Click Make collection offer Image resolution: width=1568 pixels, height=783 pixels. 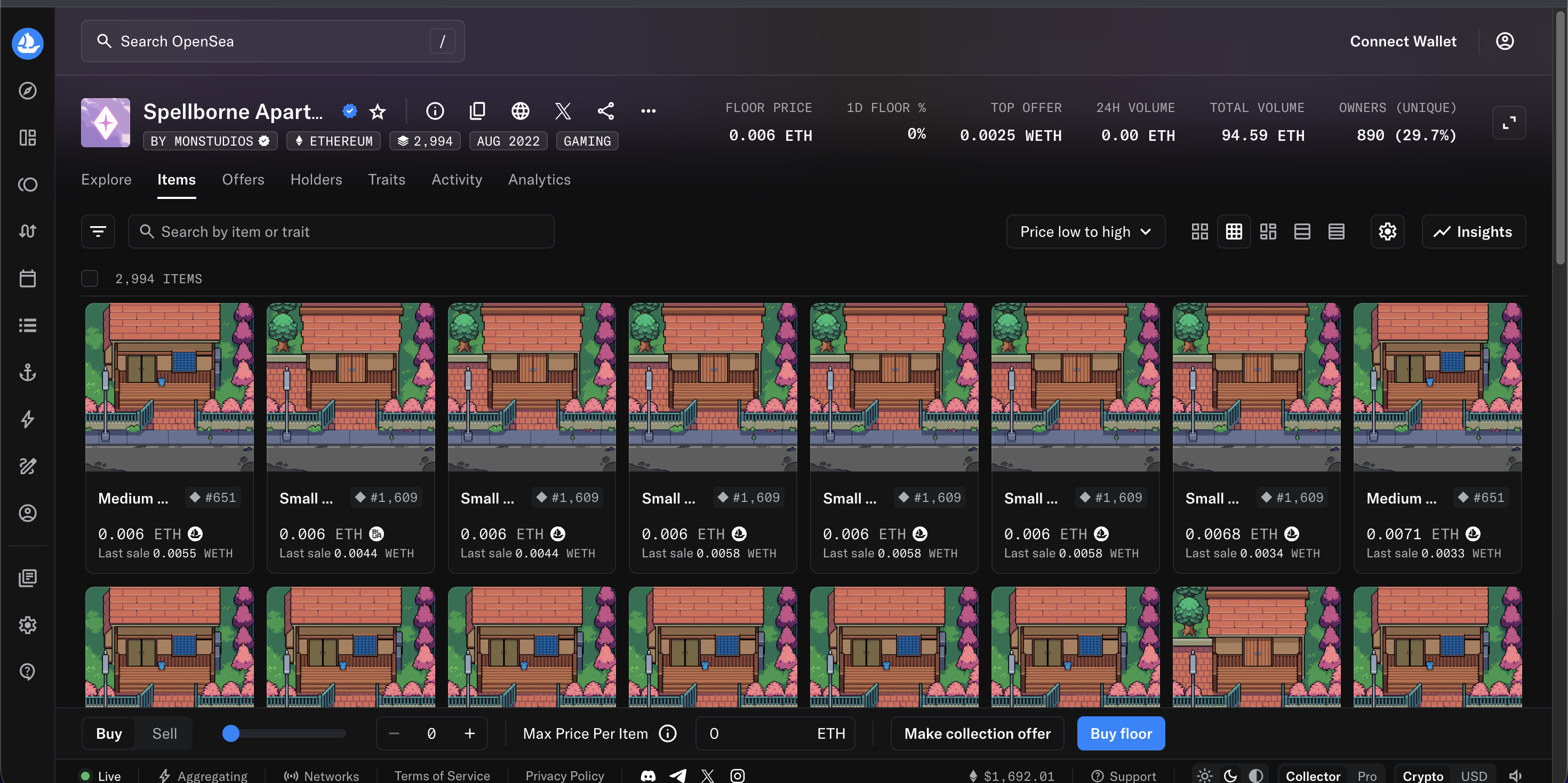pos(977,733)
